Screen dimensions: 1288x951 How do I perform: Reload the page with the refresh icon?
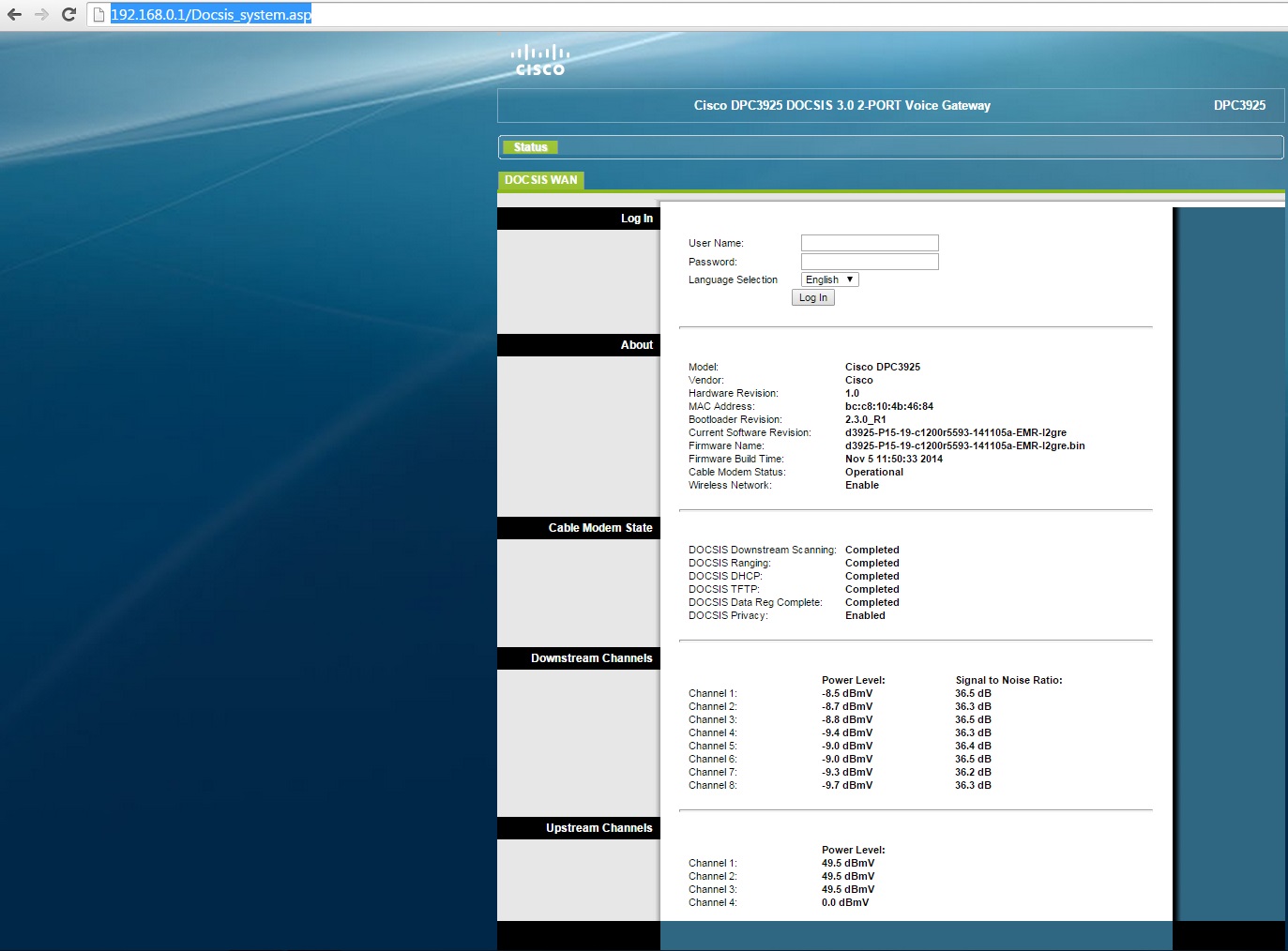[68, 14]
